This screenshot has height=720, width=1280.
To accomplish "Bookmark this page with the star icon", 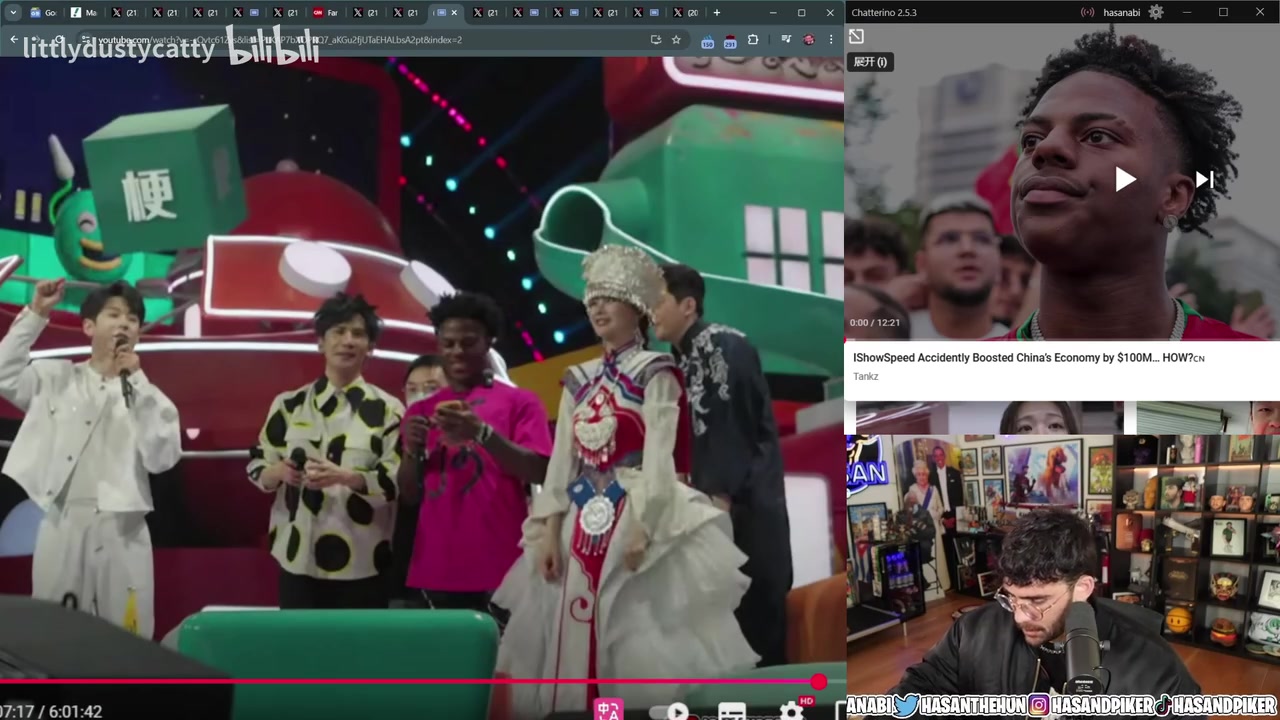I will coord(676,40).
